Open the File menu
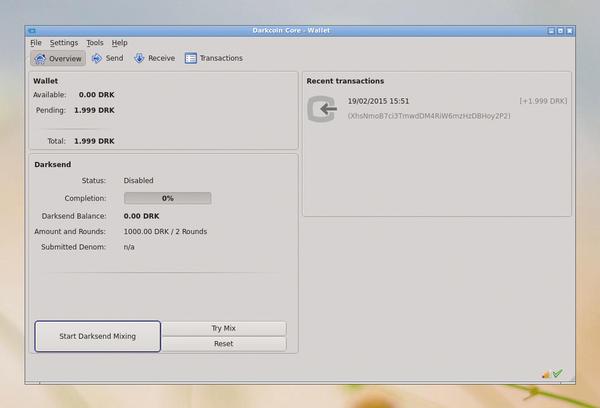 (x=36, y=43)
